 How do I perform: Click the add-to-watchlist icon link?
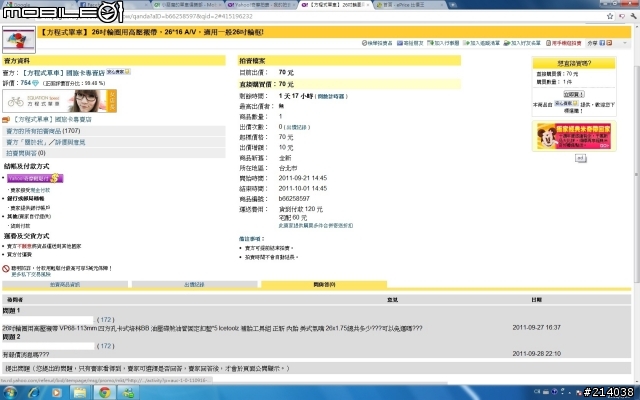point(481,43)
